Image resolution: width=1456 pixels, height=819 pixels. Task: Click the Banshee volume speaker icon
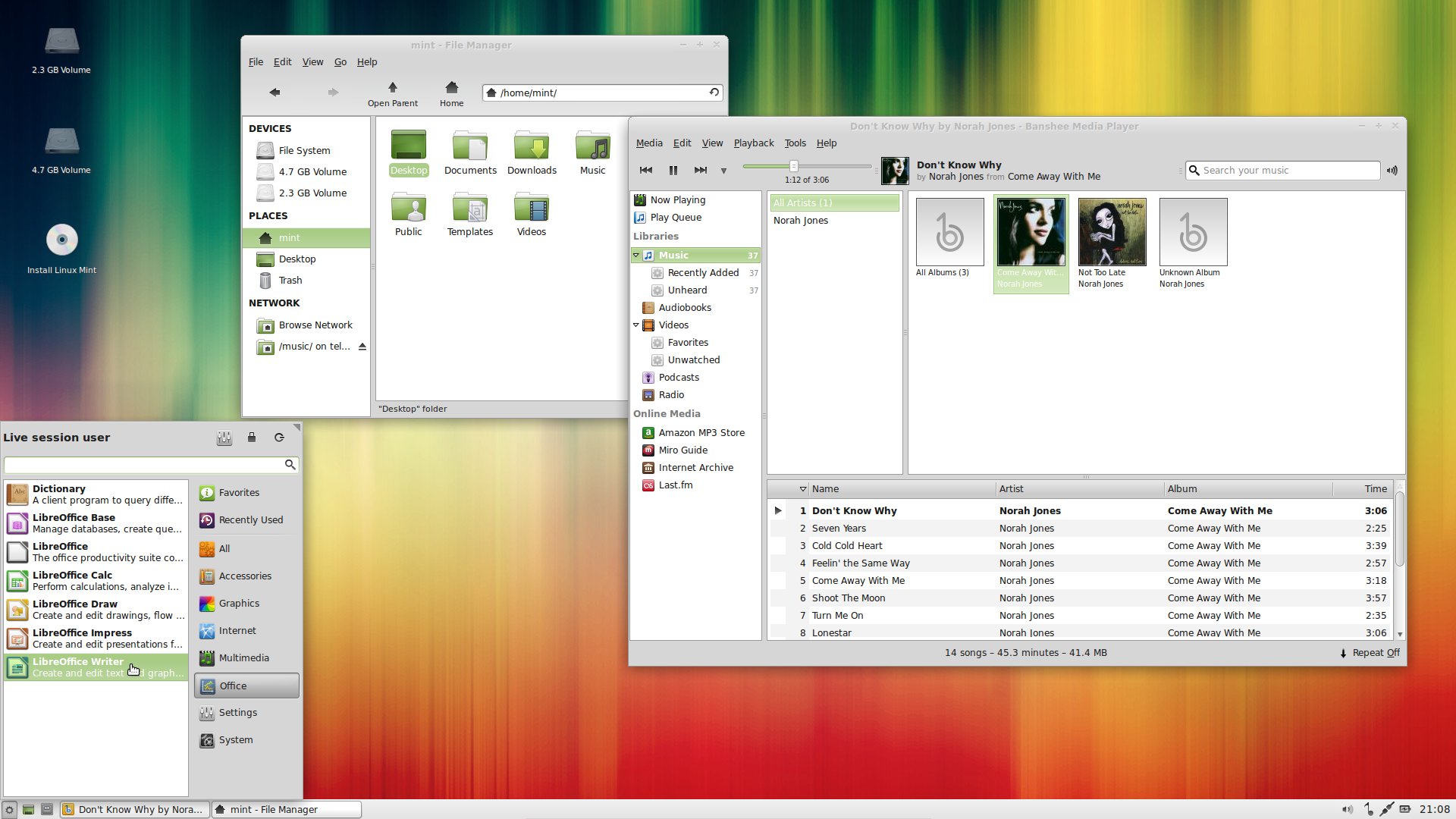coord(1392,171)
